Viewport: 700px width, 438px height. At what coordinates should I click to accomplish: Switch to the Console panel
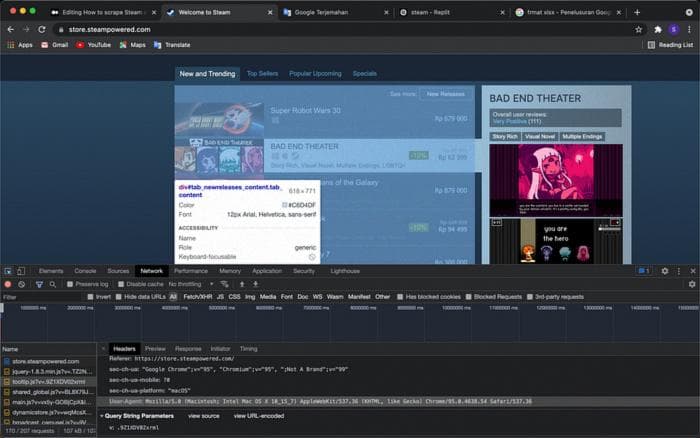point(85,271)
